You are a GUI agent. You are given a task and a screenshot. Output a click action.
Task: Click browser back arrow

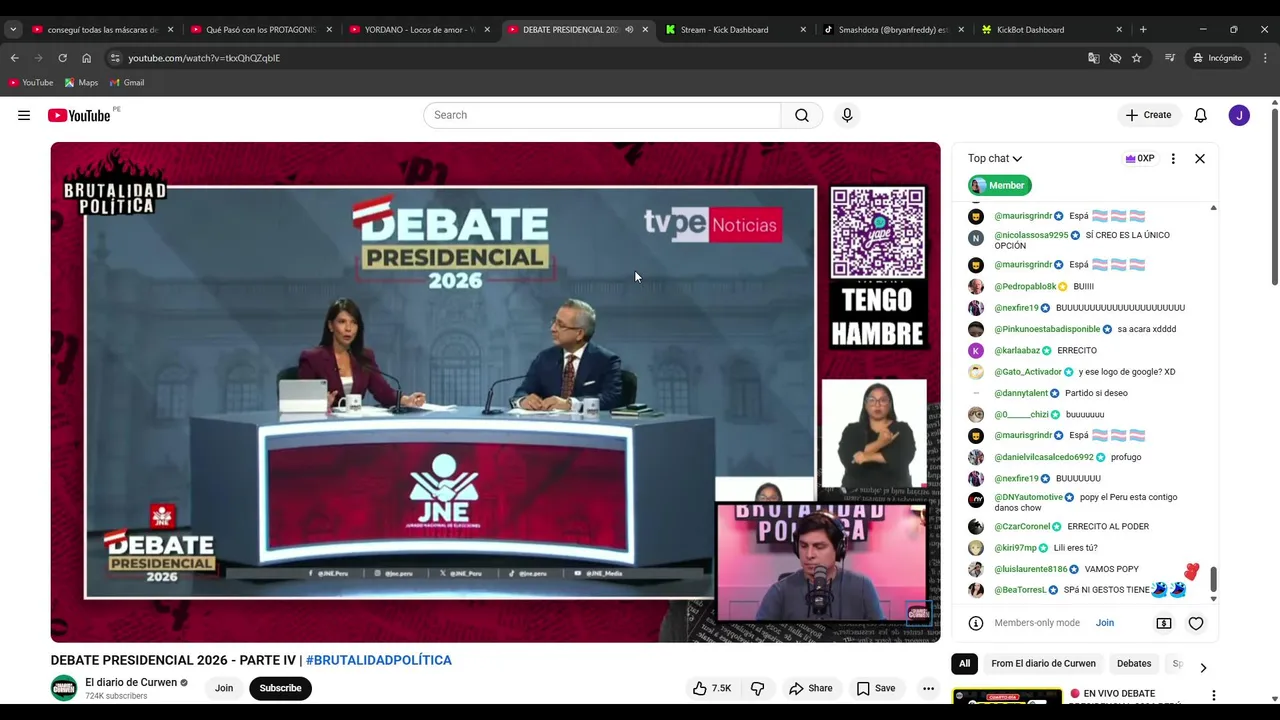(x=14, y=58)
